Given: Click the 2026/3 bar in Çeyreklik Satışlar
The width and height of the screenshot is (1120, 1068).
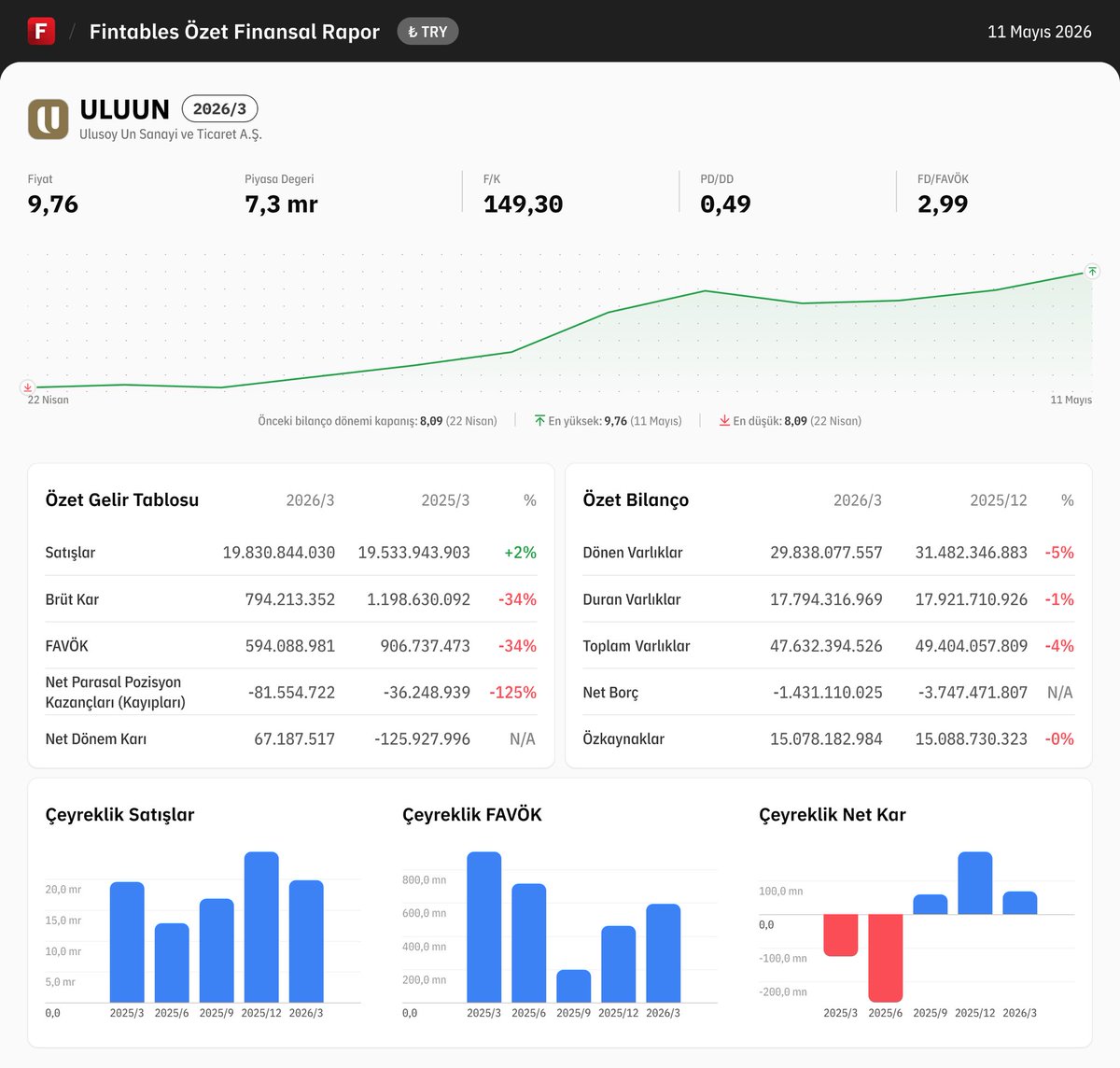Looking at the screenshot, I should 306,941.
